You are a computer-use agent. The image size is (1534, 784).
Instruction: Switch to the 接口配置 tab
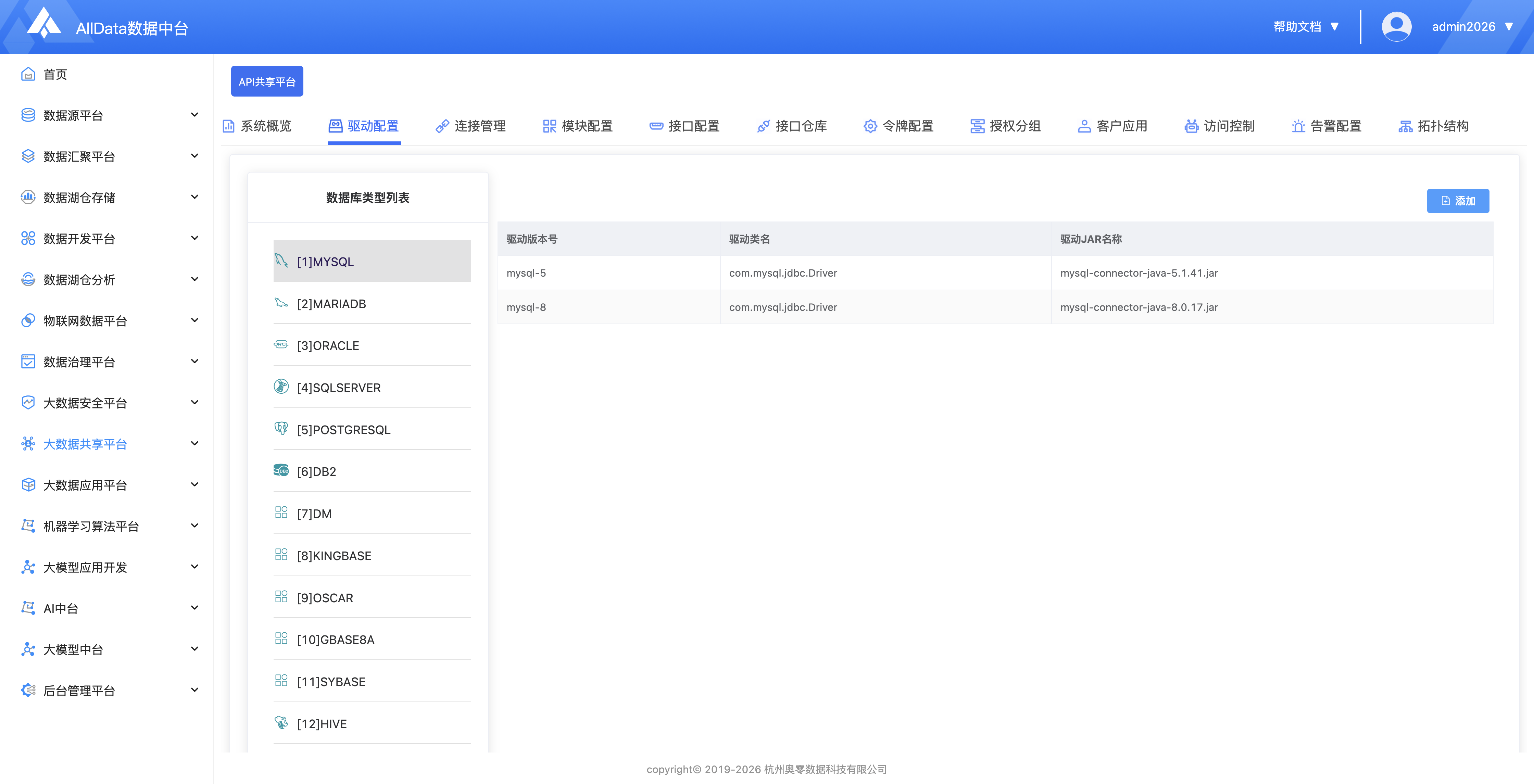684,126
